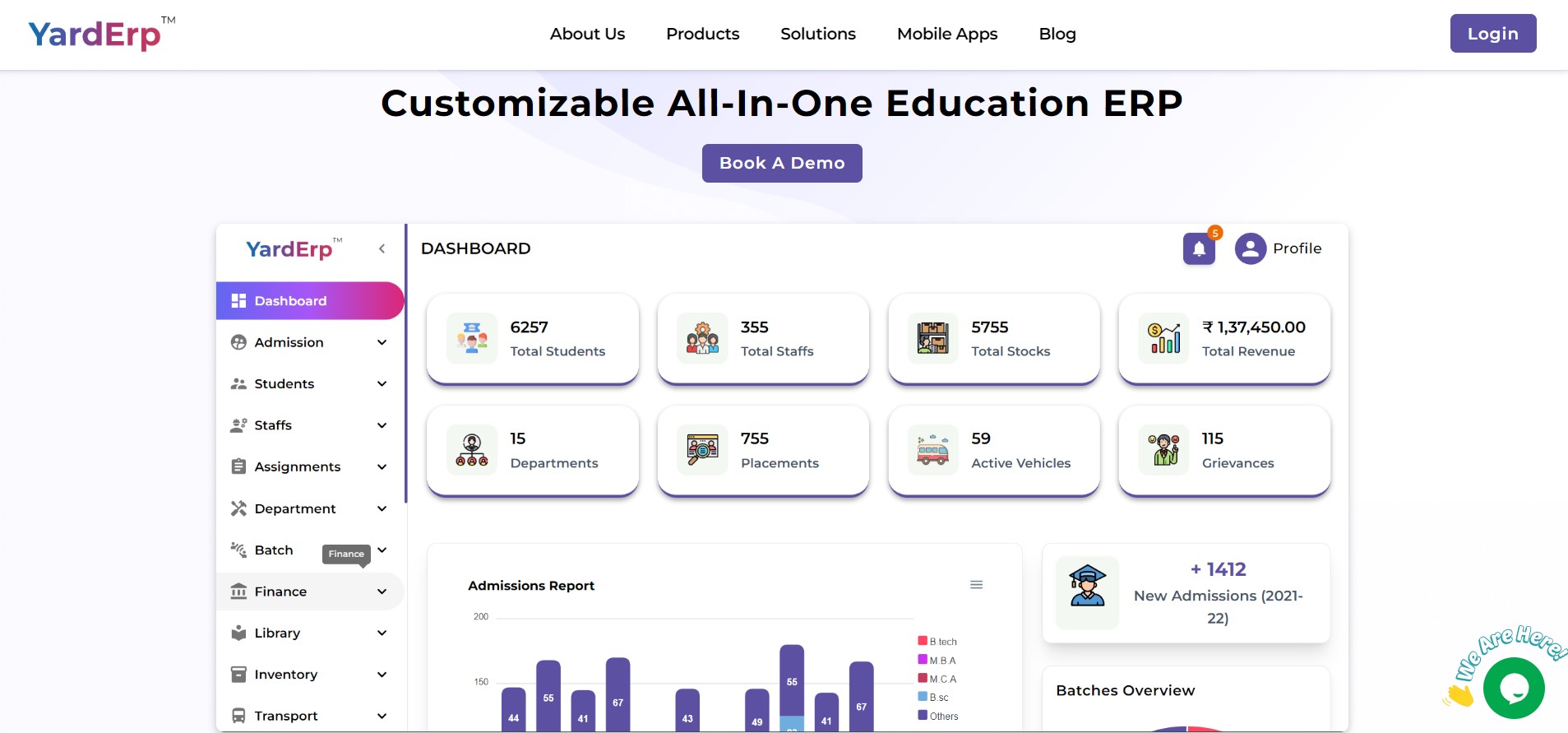Click the Department tools icon

[x=238, y=508]
